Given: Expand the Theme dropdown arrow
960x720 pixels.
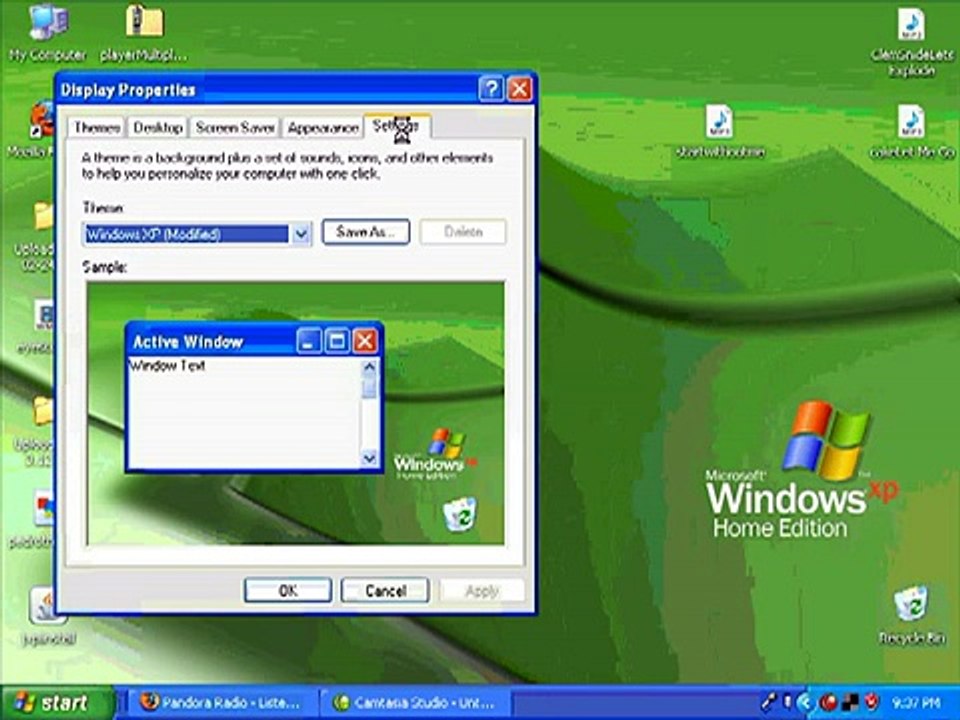Looking at the screenshot, I should click(x=301, y=233).
